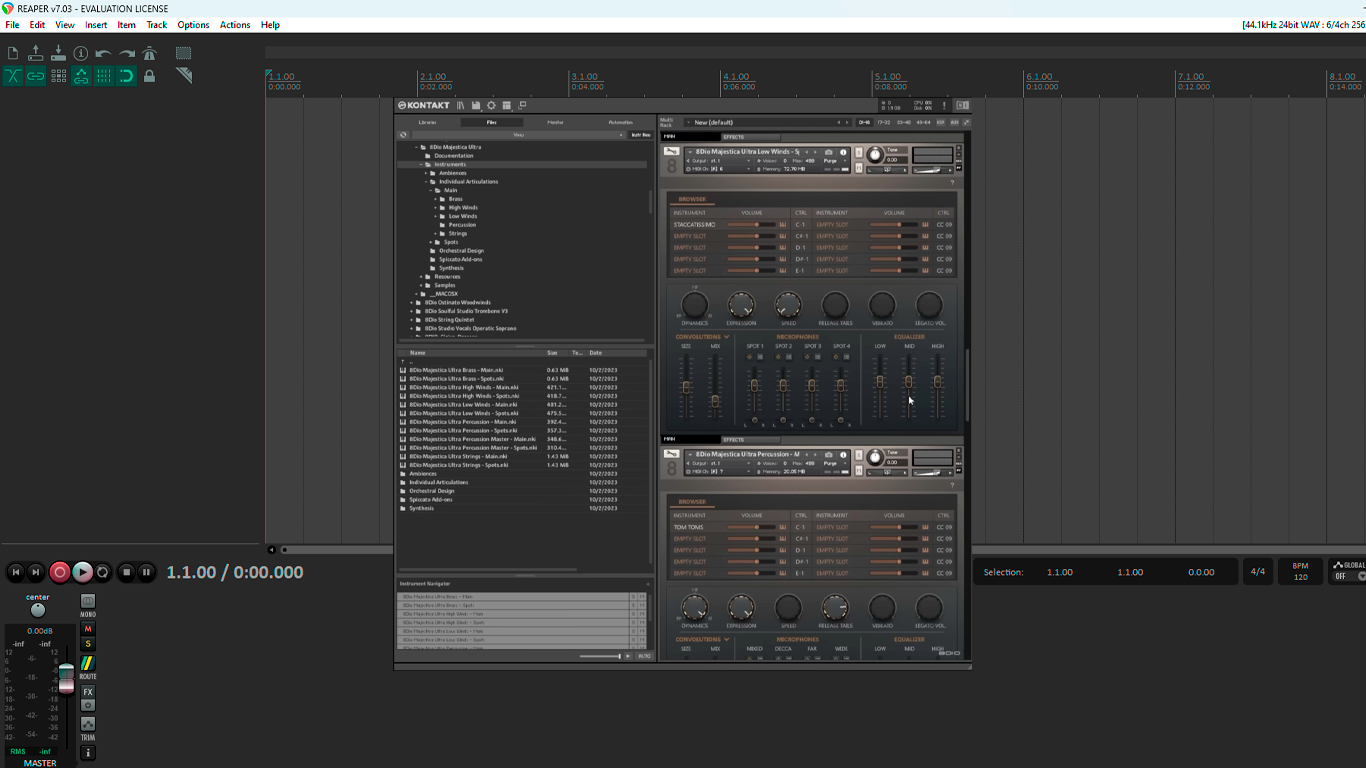
Task: Click the BPM 120 tempo field
Action: point(1300,572)
